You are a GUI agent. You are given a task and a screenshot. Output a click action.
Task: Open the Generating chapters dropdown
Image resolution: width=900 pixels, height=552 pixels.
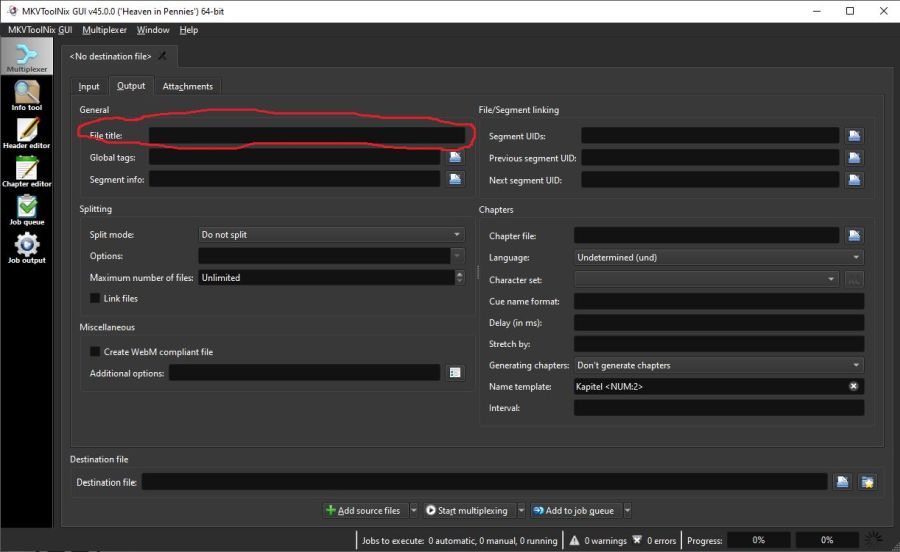click(856, 365)
